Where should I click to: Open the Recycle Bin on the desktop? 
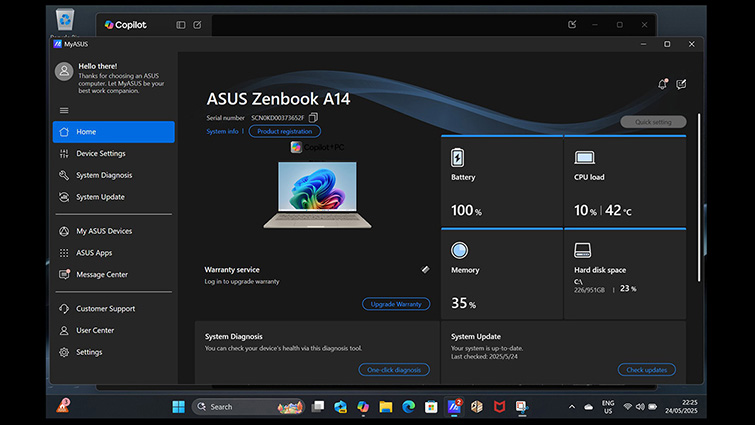tap(65, 20)
